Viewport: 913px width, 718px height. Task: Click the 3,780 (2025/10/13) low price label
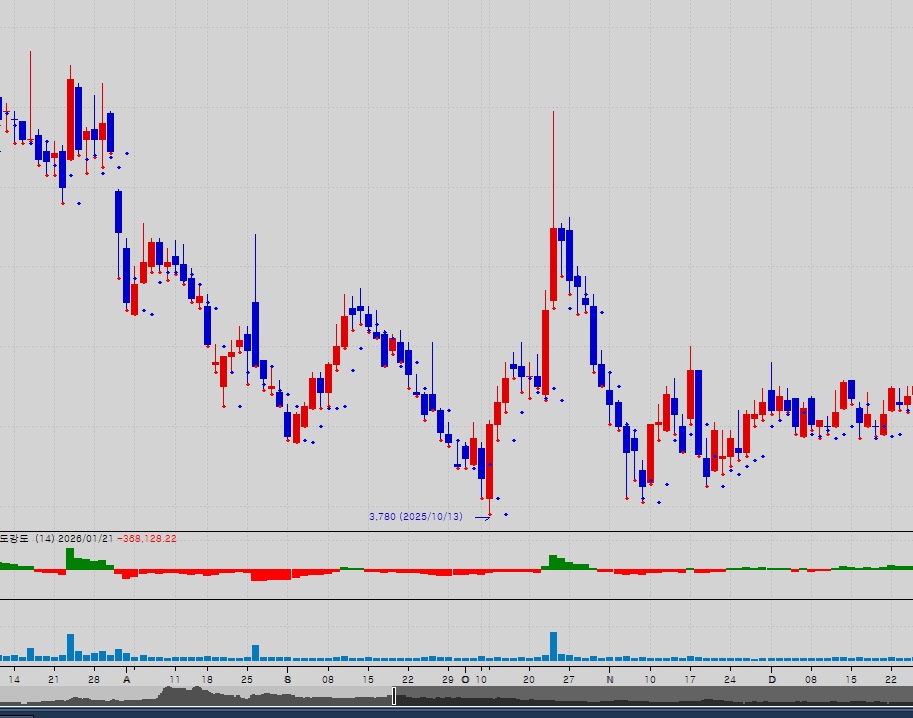[415, 517]
